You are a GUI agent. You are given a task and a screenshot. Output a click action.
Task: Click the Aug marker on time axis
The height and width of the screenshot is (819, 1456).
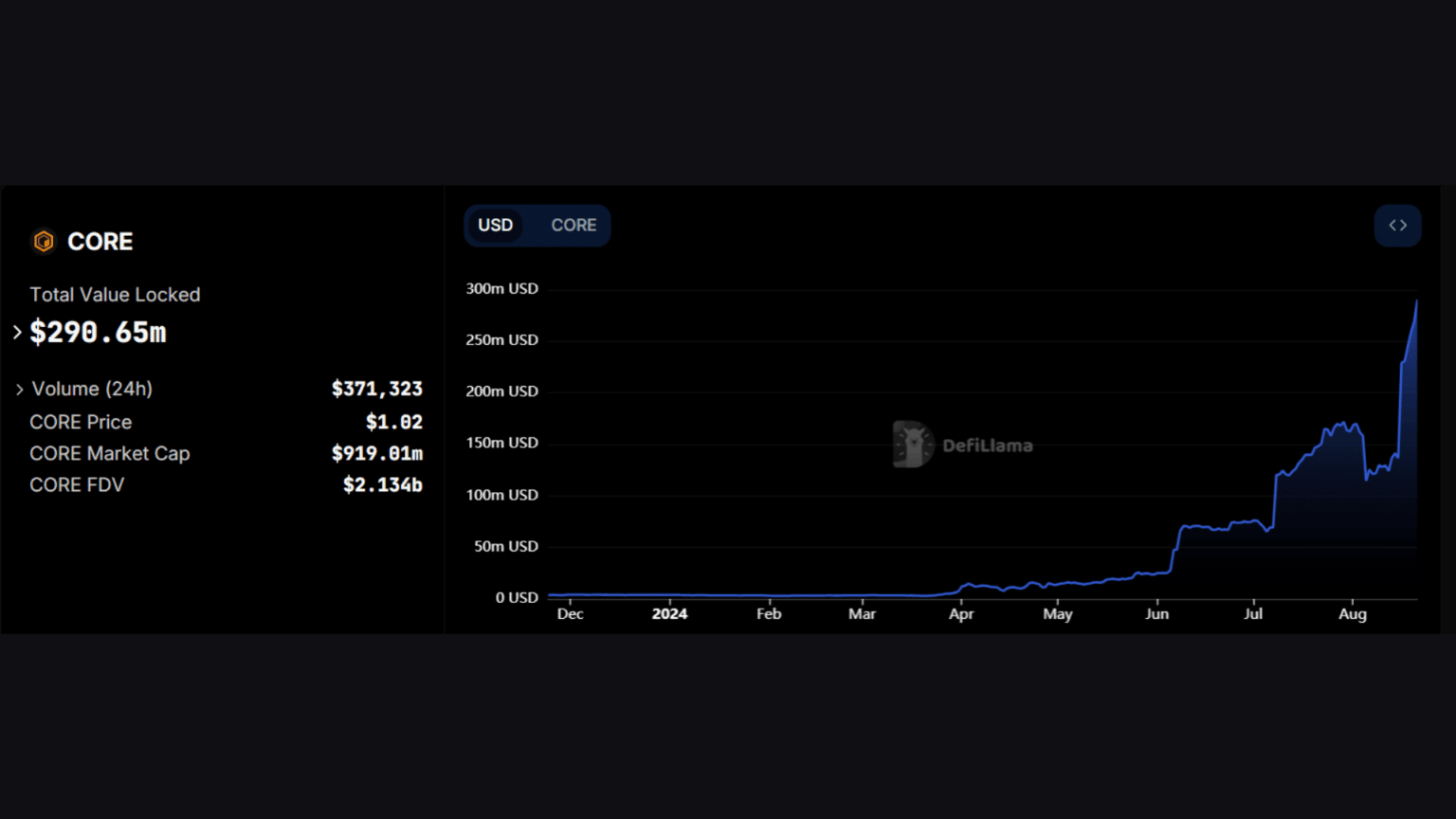(1353, 614)
